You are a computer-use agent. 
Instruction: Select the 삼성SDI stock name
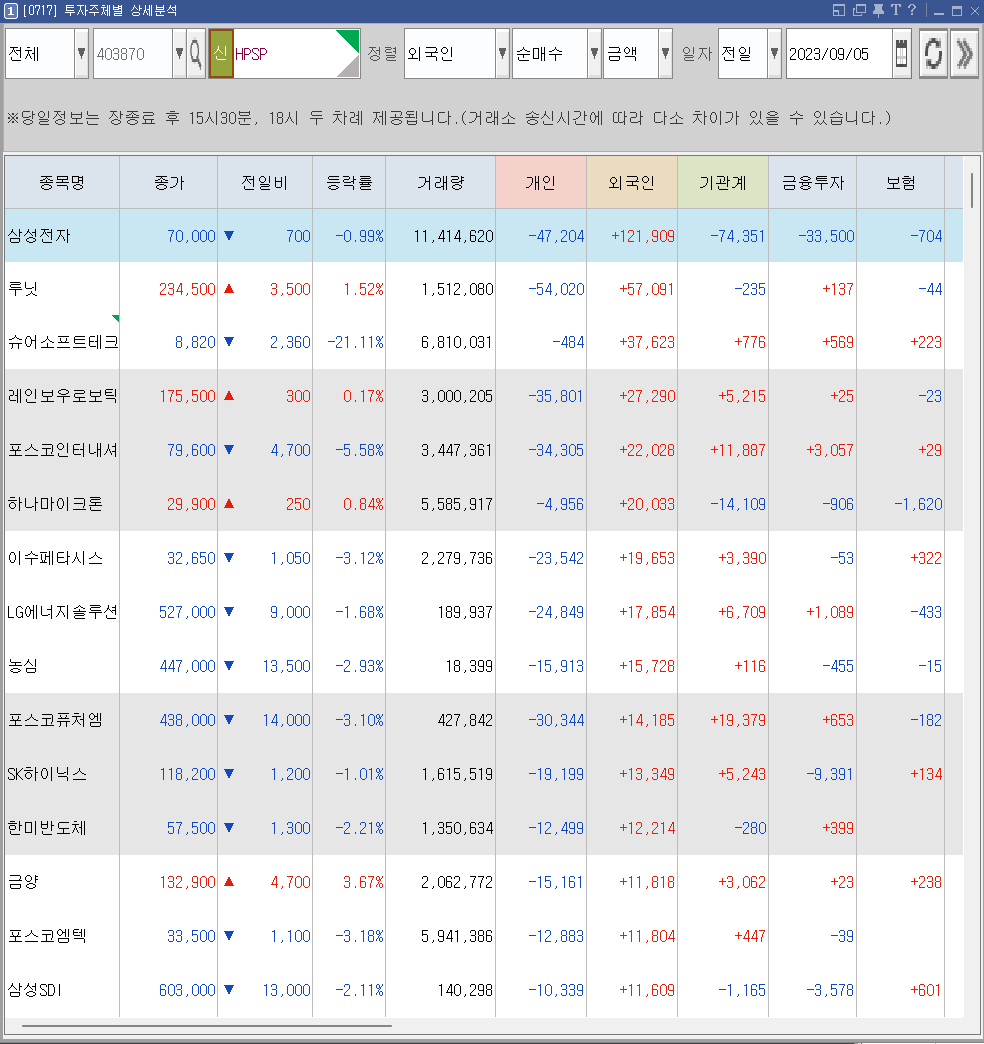point(35,990)
